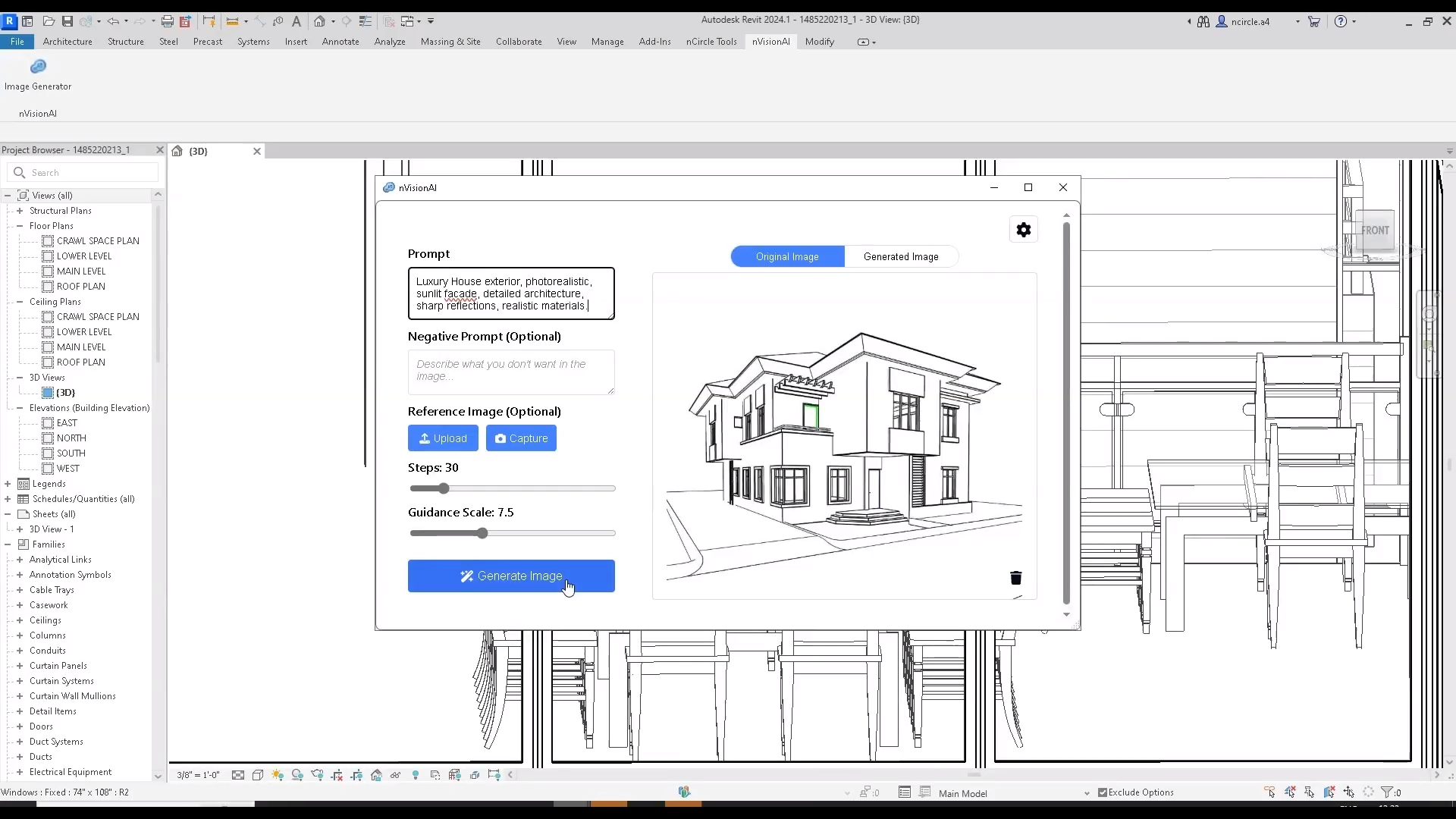Click the Visual Style cube icon
Viewport: 1456px width, 819px height.
point(258,775)
